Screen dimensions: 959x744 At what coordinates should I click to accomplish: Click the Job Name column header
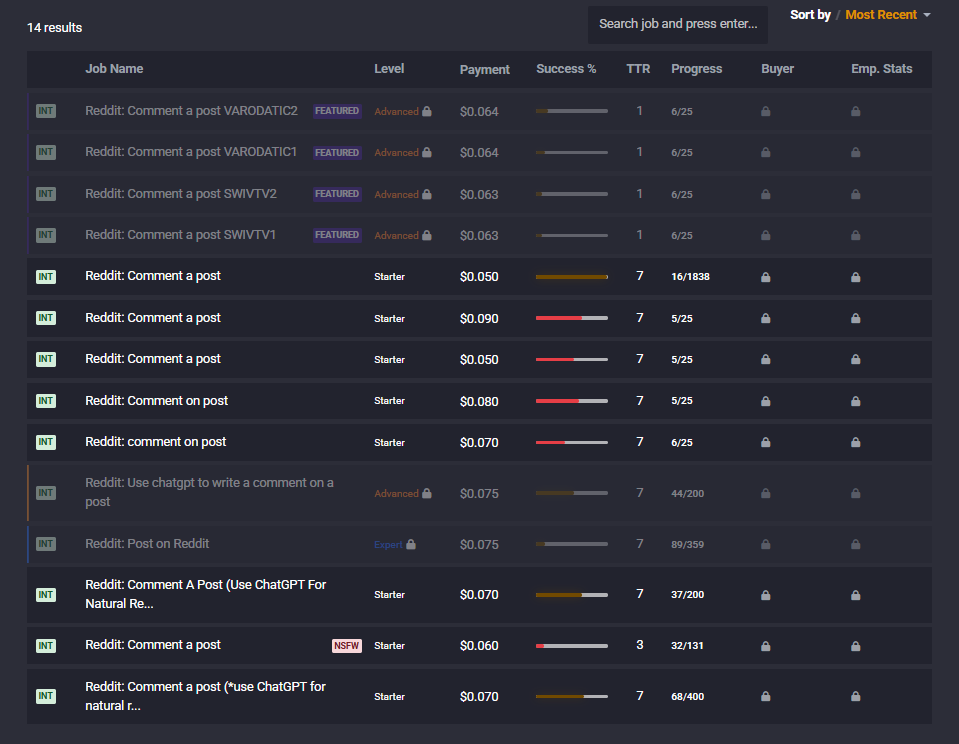pyautogui.click(x=114, y=69)
